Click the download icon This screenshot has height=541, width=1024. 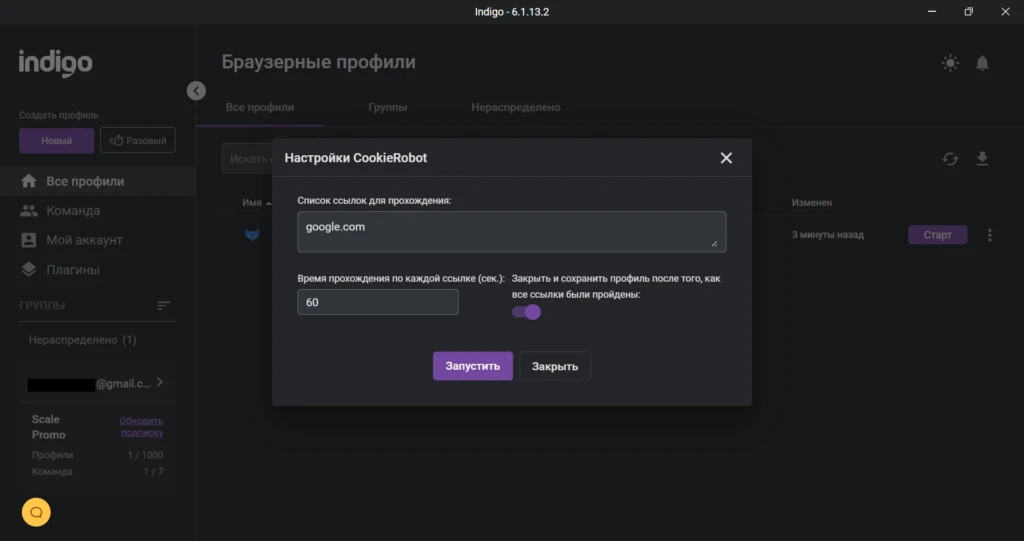pyautogui.click(x=982, y=159)
